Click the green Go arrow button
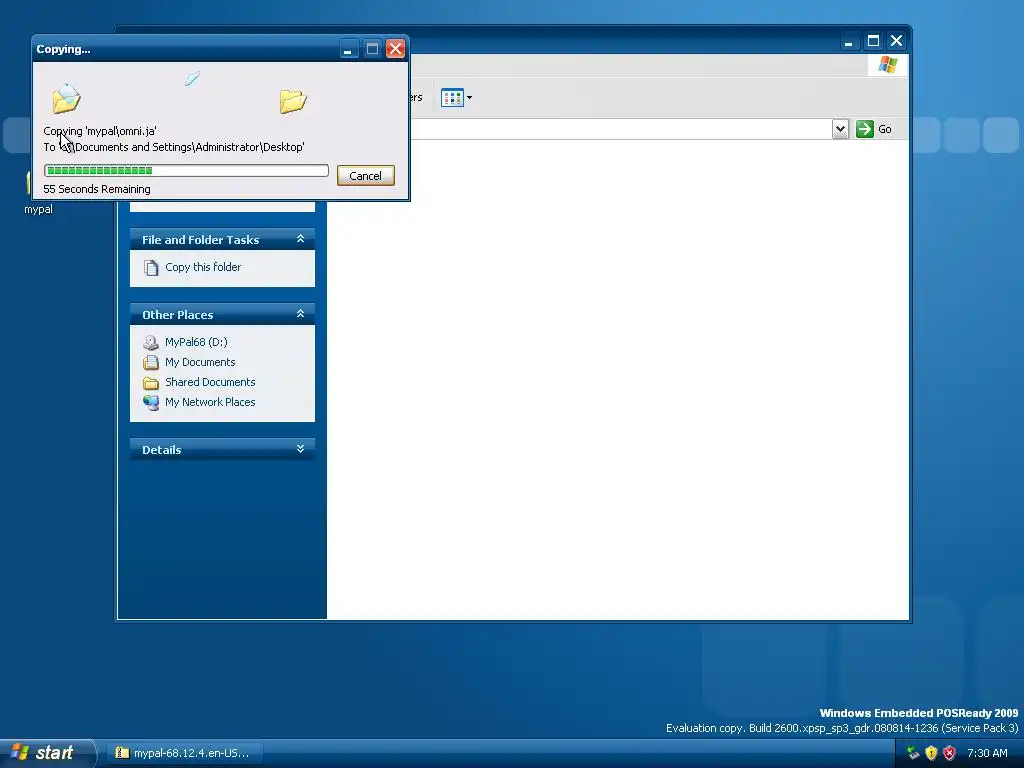1024x768 pixels. (865, 129)
